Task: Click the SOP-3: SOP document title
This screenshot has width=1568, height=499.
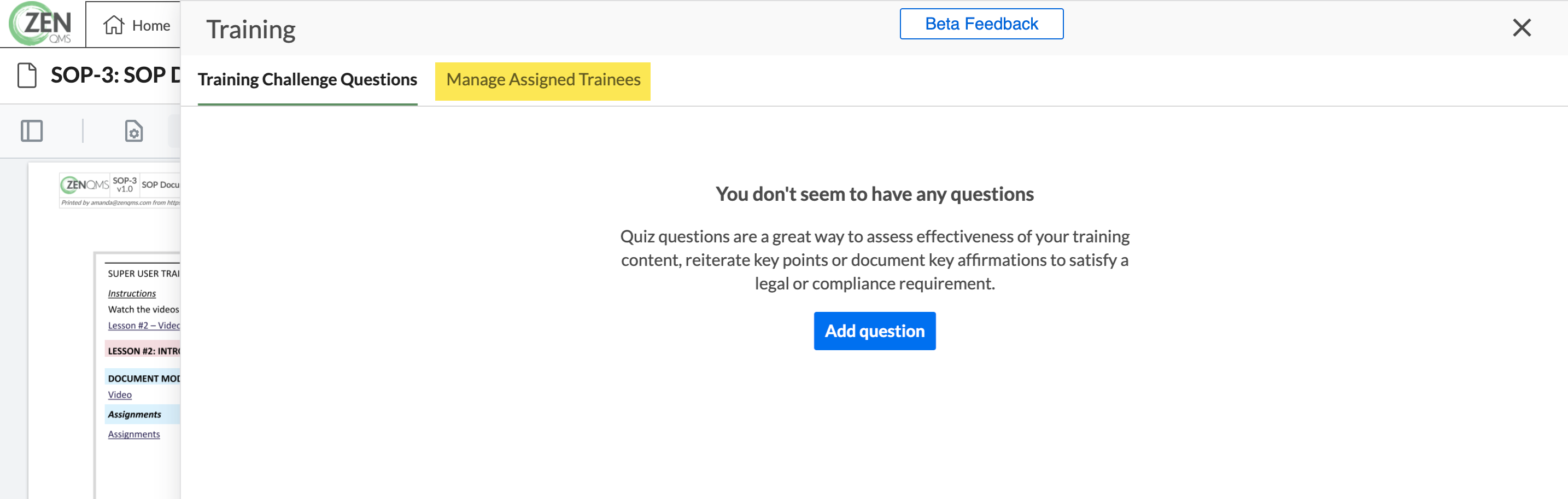Action: pos(116,76)
